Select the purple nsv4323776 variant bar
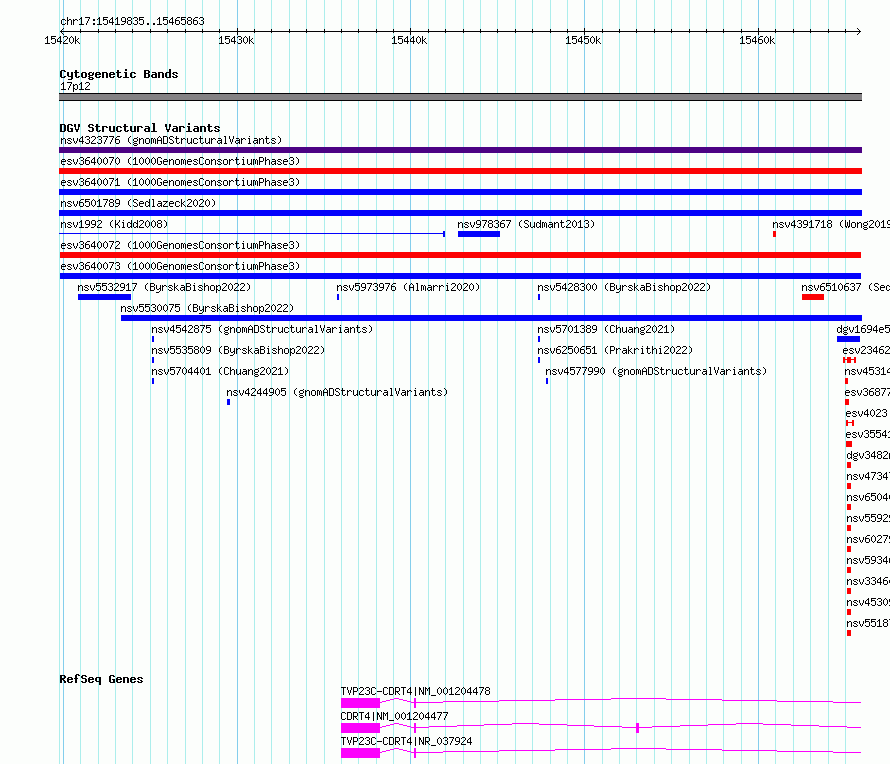Image resolution: width=890 pixels, height=764 pixels. click(460, 150)
